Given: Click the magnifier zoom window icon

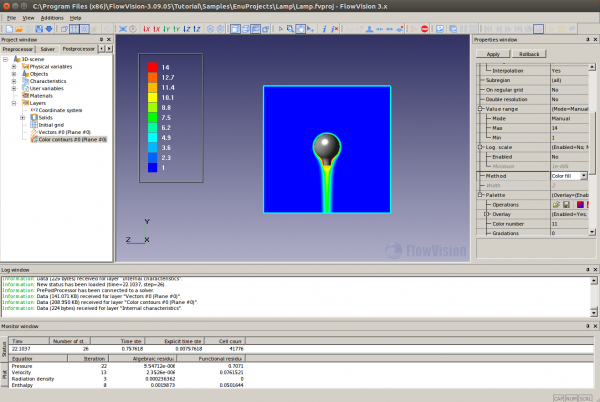Looking at the screenshot, I should (x=290, y=29).
